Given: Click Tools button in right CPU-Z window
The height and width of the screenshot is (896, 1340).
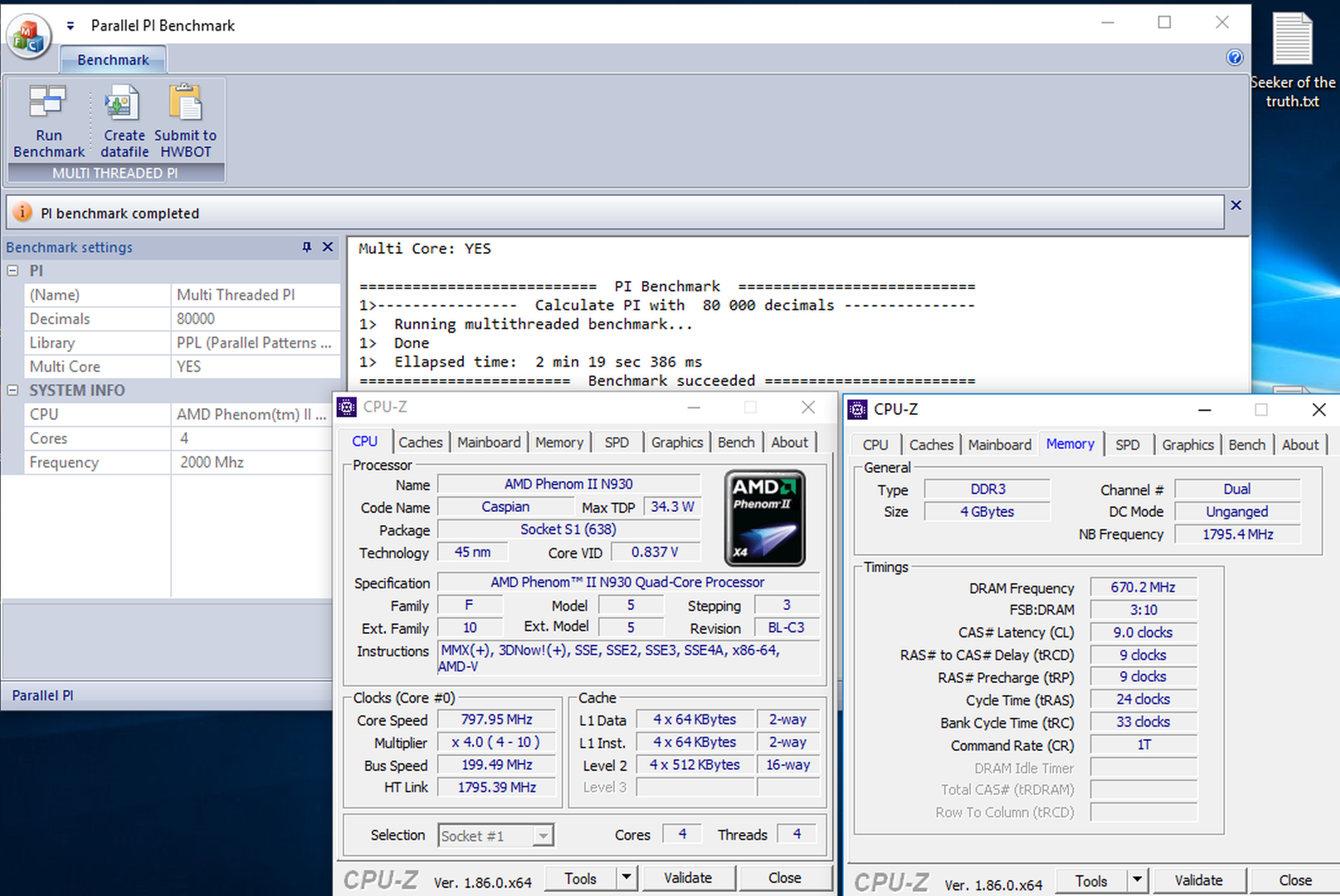Looking at the screenshot, I should pos(1091,881).
